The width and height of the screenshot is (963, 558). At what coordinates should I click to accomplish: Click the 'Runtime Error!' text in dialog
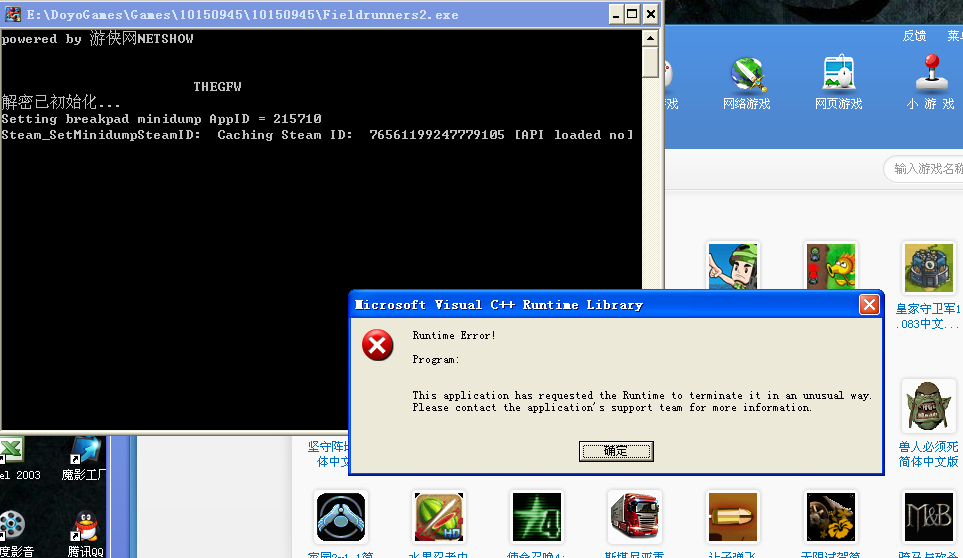pyautogui.click(x=454, y=335)
